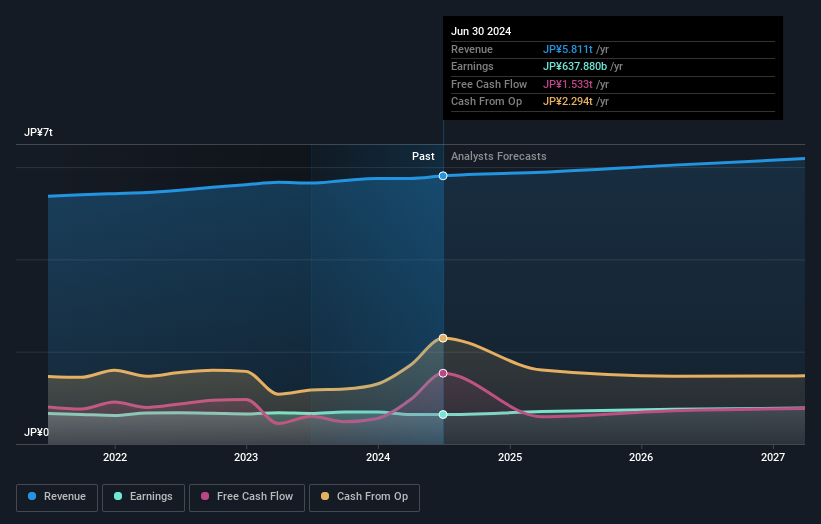The height and width of the screenshot is (524, 821).
Task: Toggle the Free Cash Flow legend button
Action: click(x=247, y=497)
